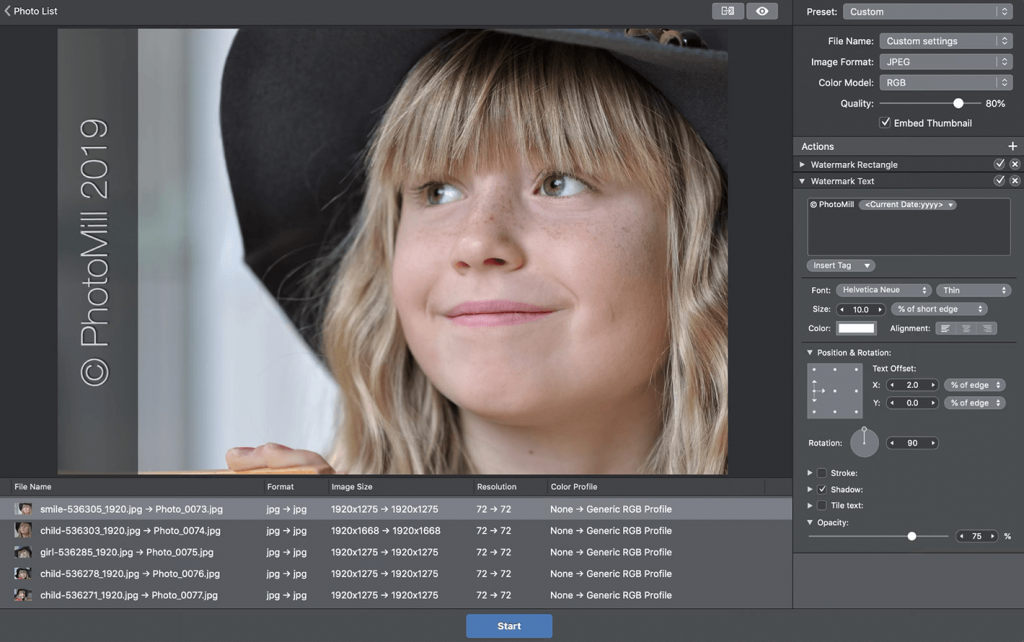Click the Current Date:yyyy tag token
Viewport: 1024px width, 642px height.
click(908, 204)
